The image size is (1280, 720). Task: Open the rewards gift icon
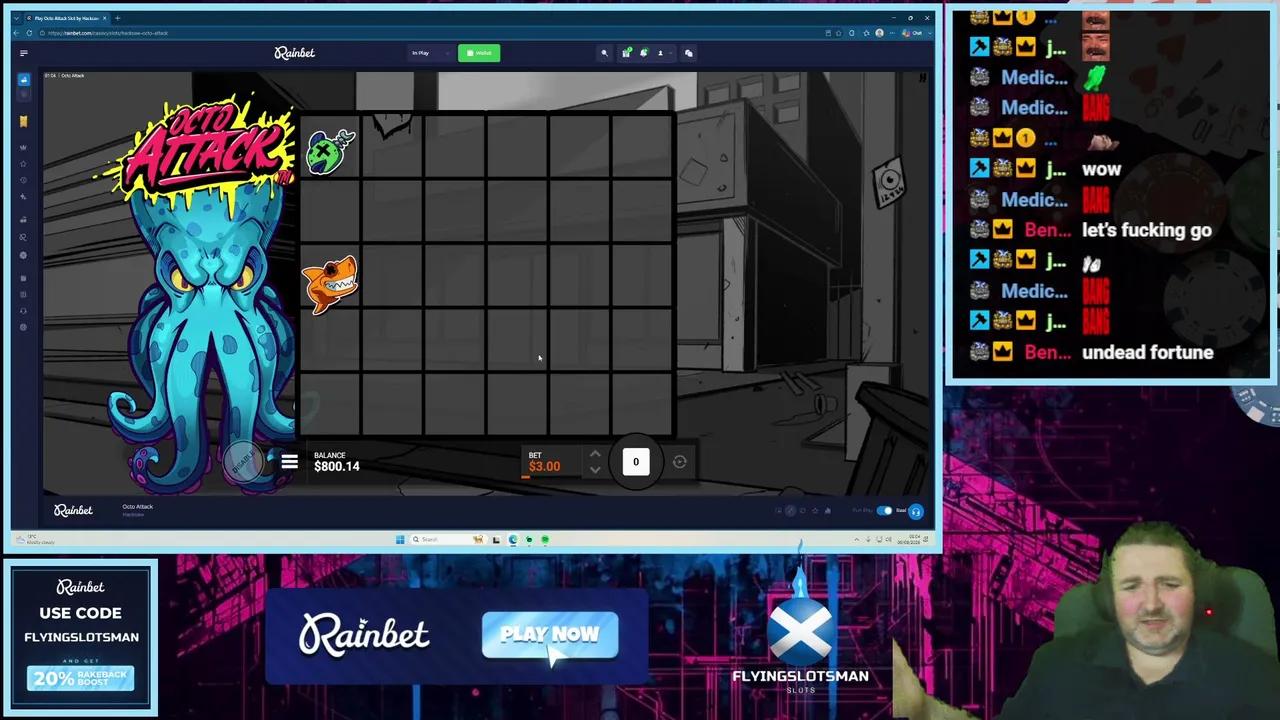626,53
